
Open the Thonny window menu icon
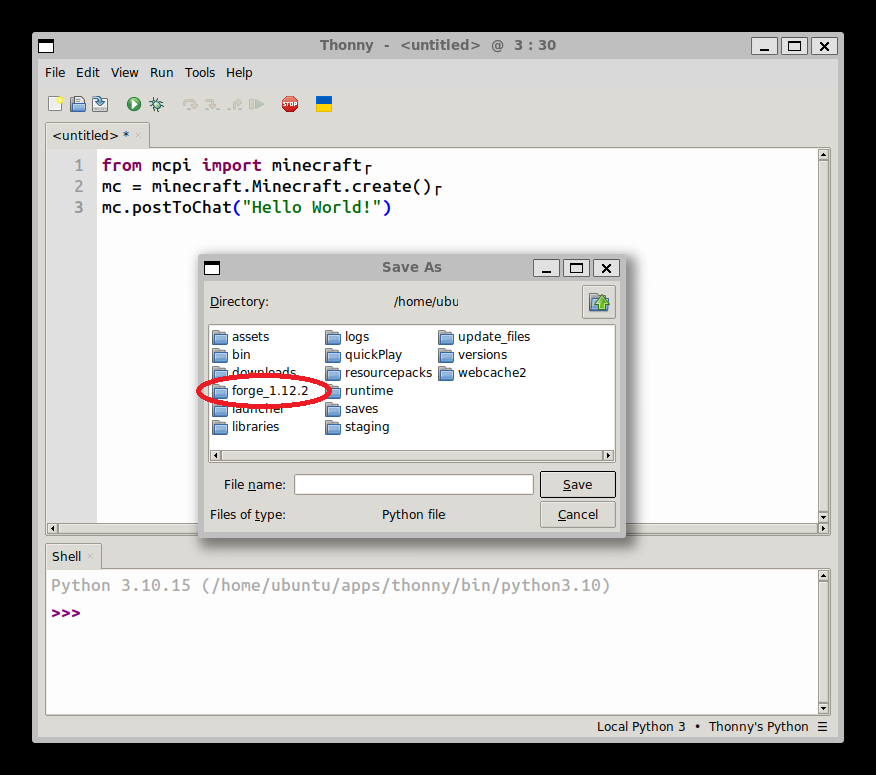point(46,46)
